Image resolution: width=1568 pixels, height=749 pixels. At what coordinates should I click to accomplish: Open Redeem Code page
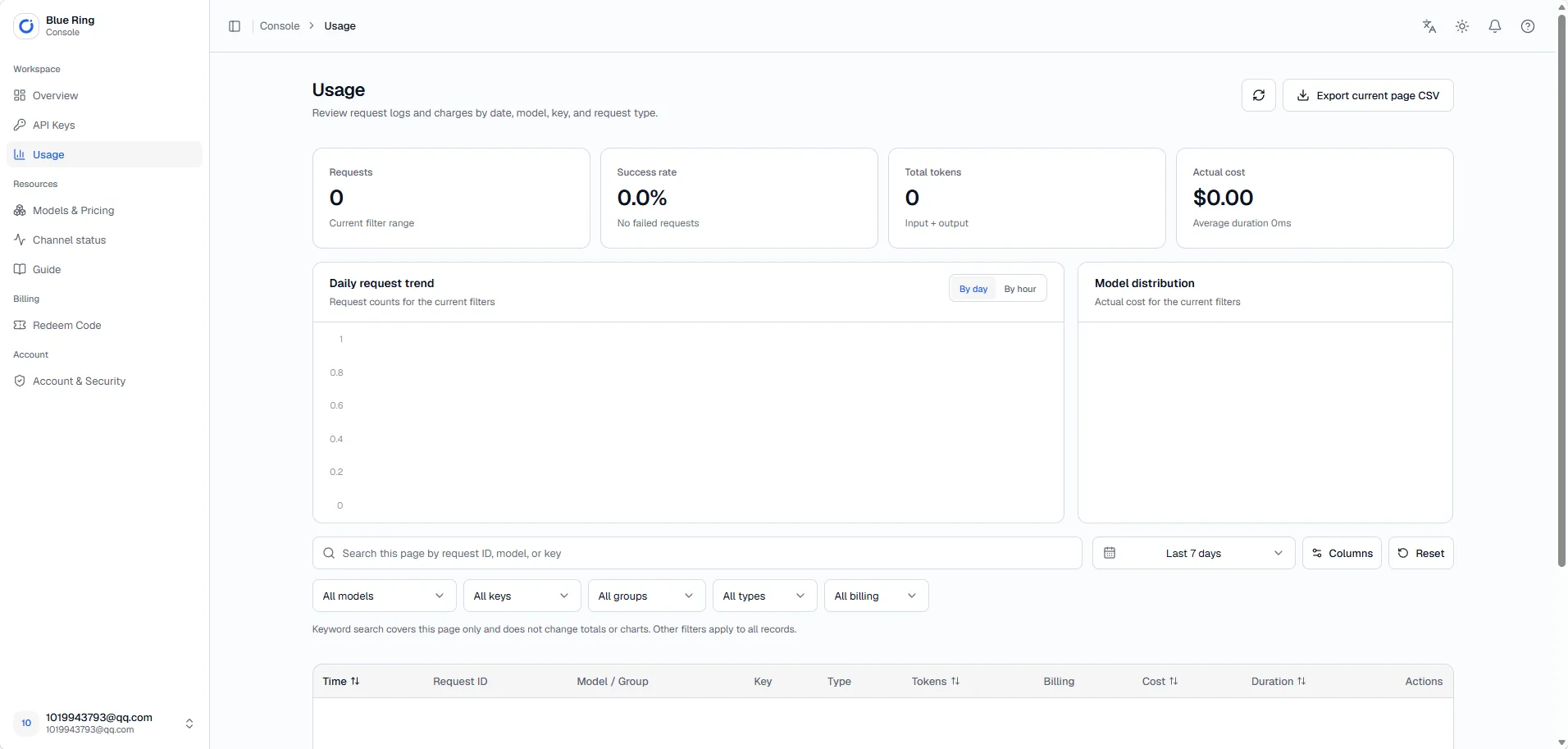point(104,325)
